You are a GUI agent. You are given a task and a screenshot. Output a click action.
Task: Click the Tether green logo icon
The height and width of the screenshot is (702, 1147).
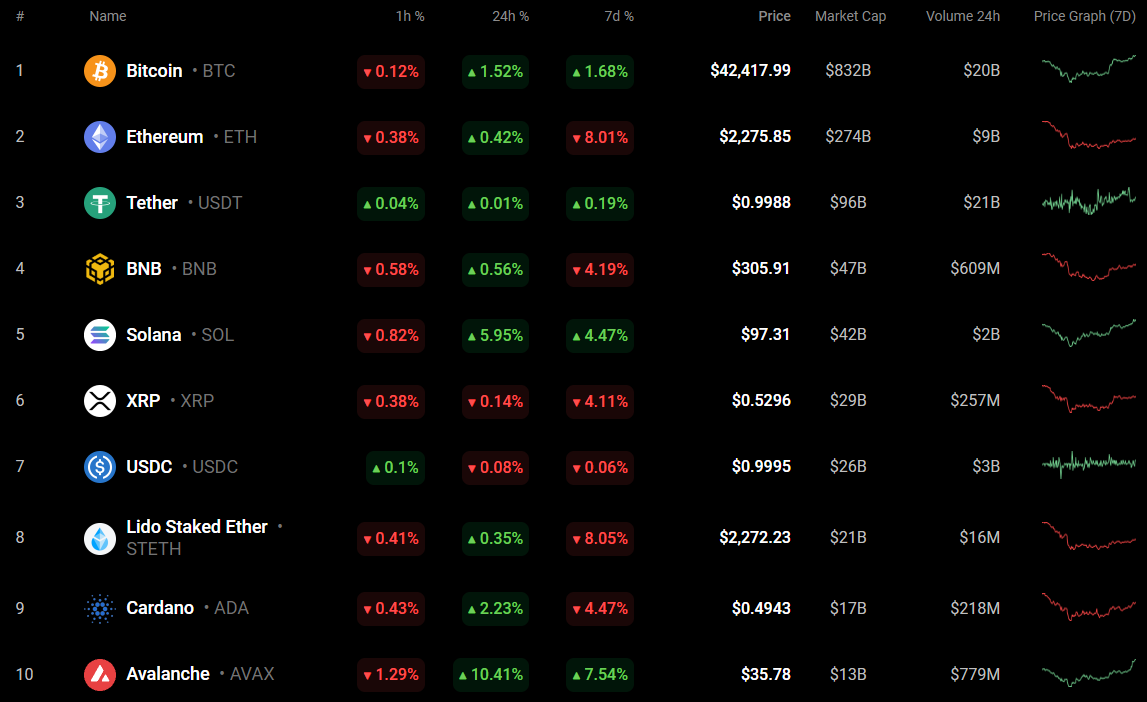pyautogui.click(x=100, y=203)
